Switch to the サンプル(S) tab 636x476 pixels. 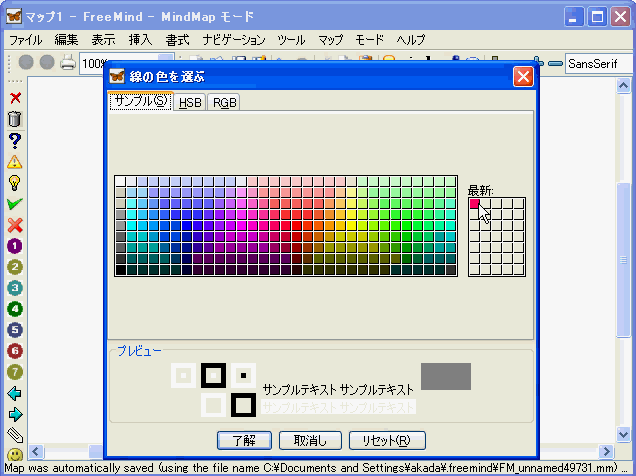pos(141,101)
